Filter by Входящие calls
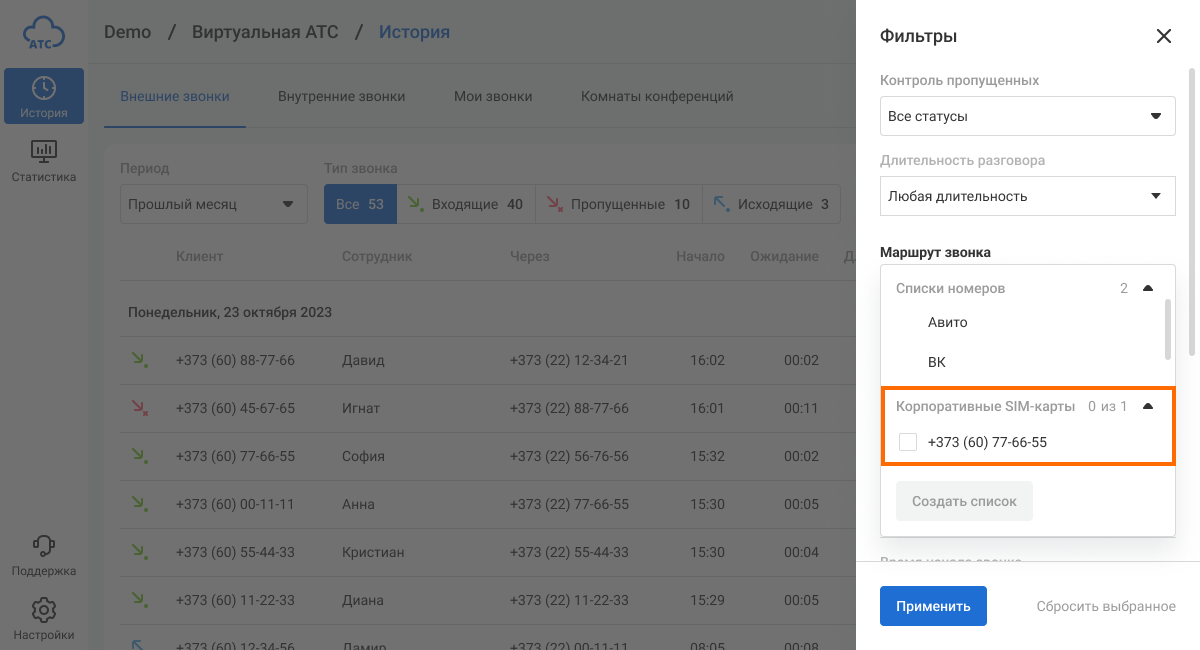 click(x=466, y=204)
